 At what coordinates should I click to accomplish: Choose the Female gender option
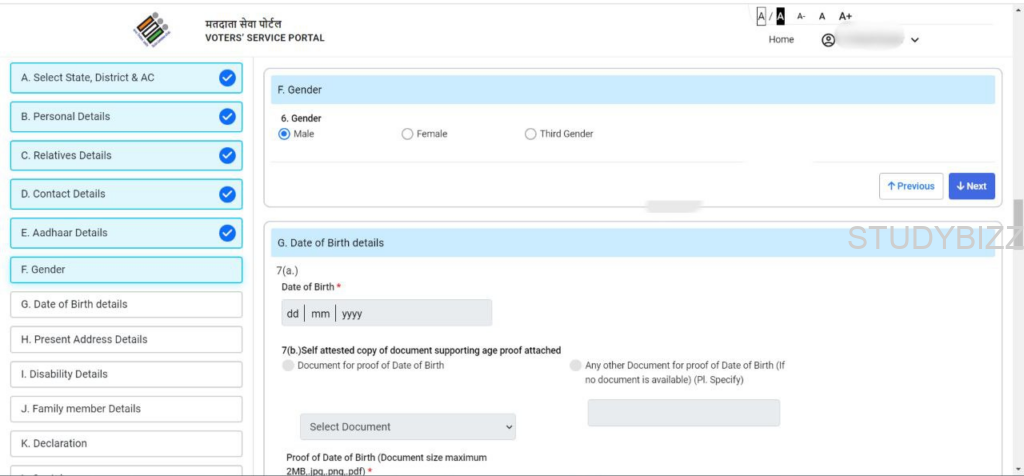point(407,134)
